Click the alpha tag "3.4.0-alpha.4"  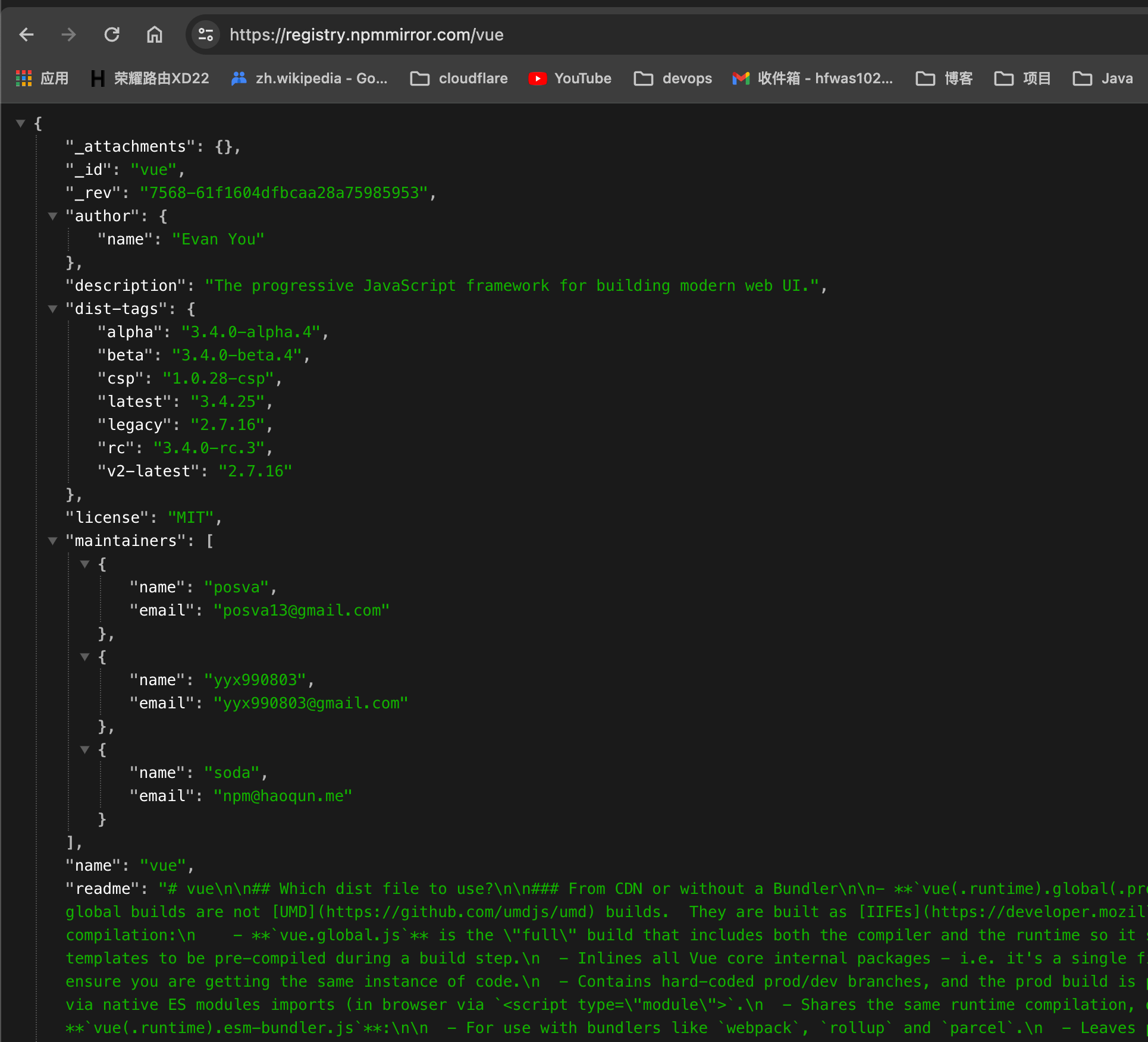click(250, 332)
